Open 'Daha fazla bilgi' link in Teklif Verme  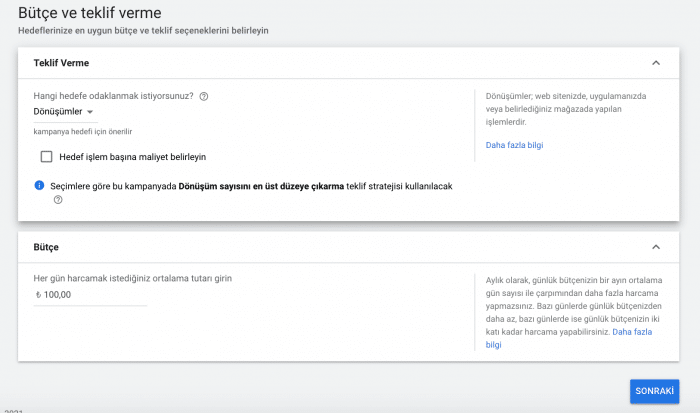[514, 145]
